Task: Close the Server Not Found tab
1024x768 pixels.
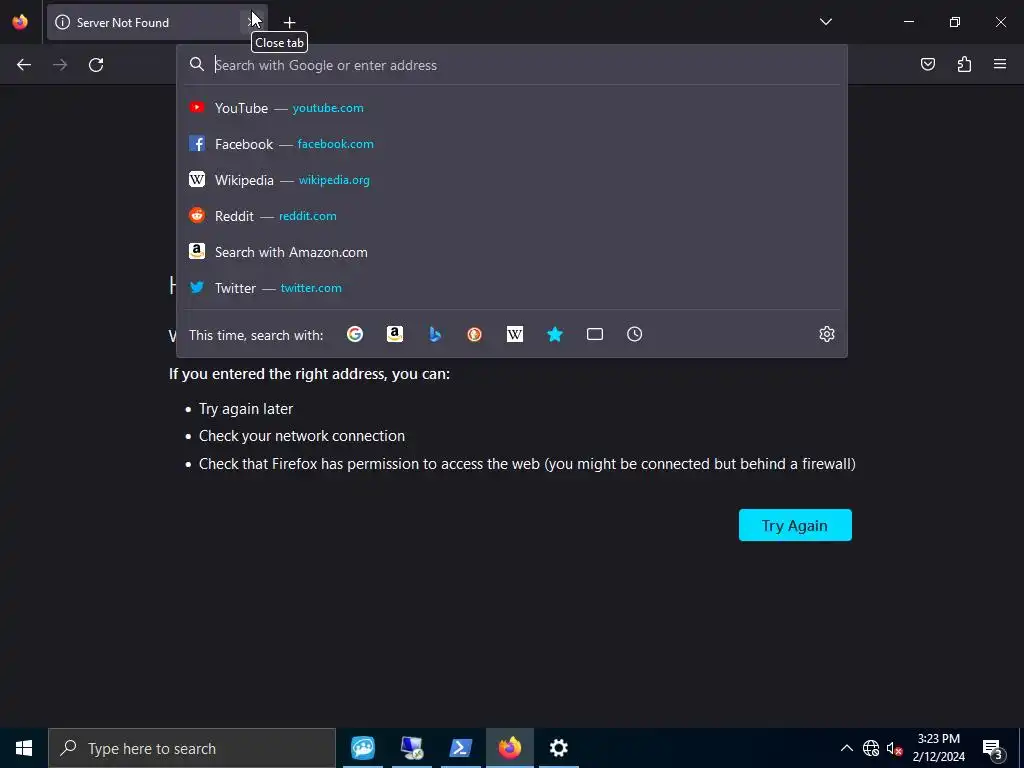Action: pos(251,23)
